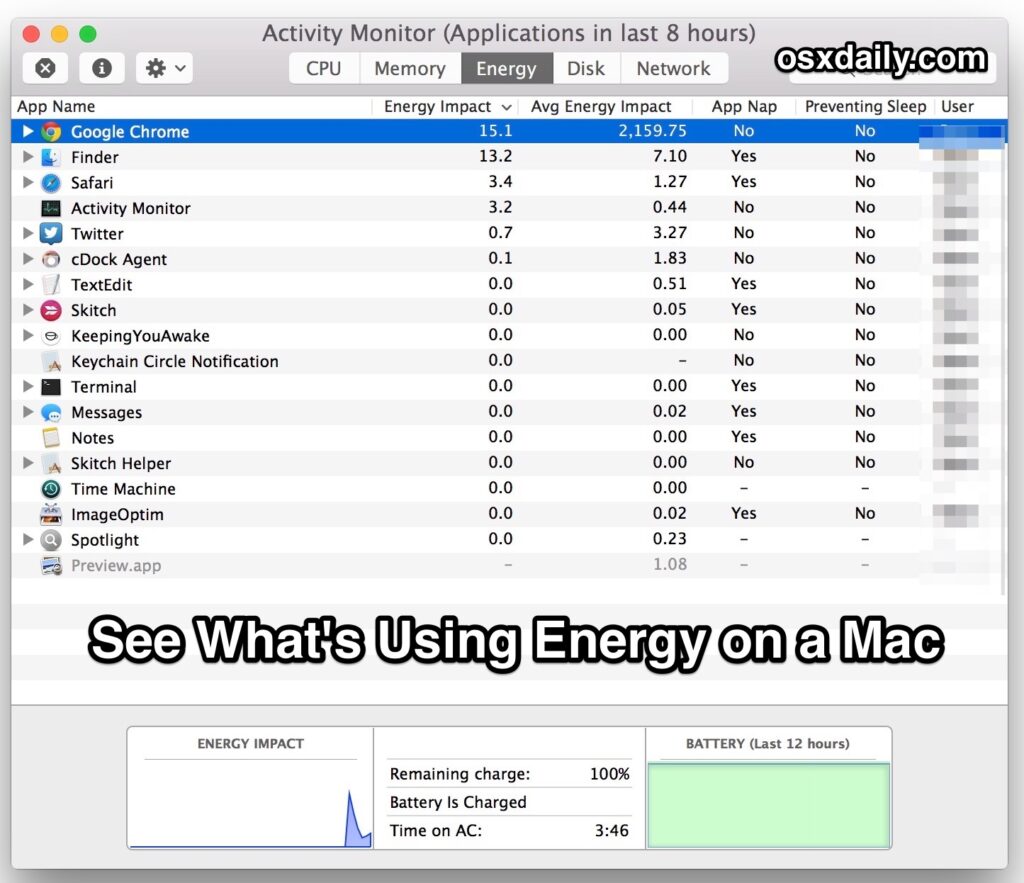Expand the Spotlight process row

pos(28,540)
